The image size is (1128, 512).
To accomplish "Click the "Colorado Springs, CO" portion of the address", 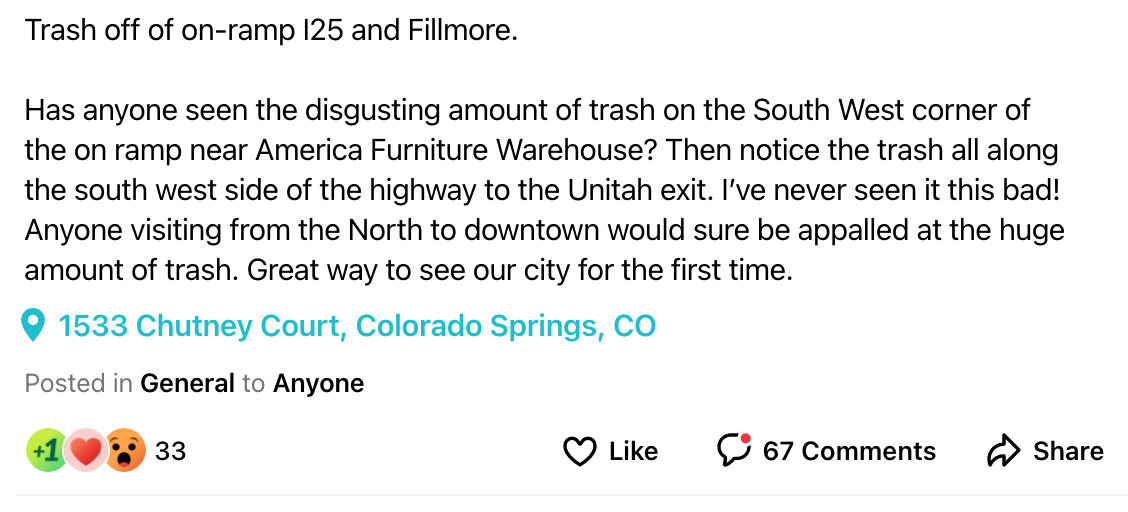I will click(x=506, y=326).
